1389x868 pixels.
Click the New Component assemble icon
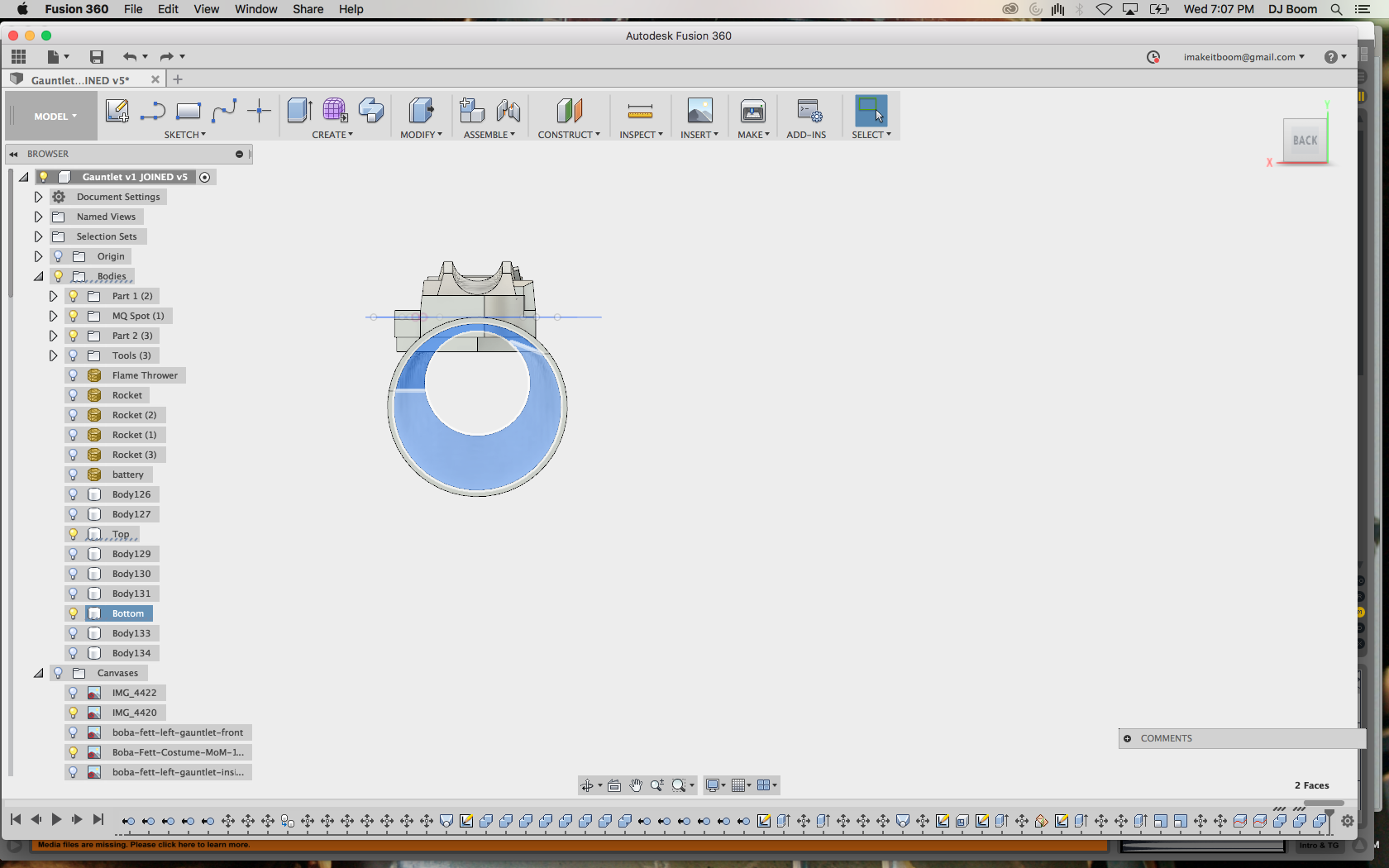click(x=472, y=111)
